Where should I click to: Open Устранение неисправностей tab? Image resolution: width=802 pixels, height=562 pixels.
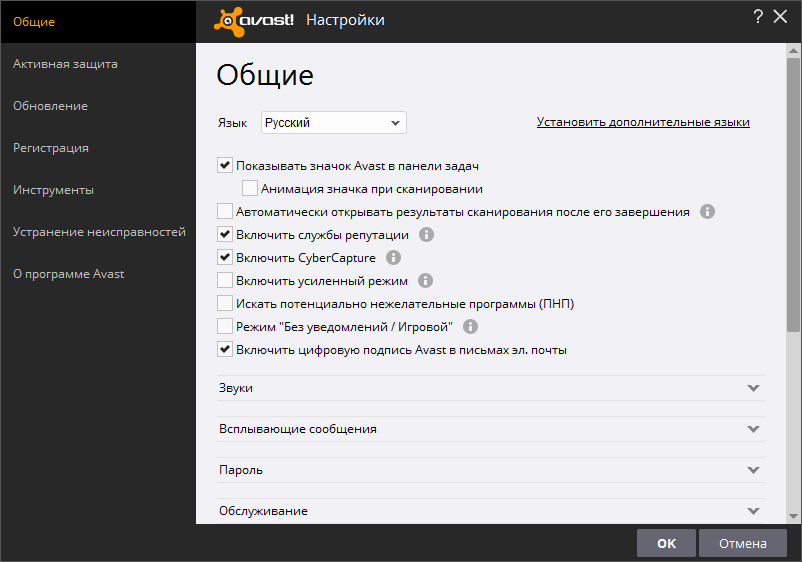click(x=98, y=232)
